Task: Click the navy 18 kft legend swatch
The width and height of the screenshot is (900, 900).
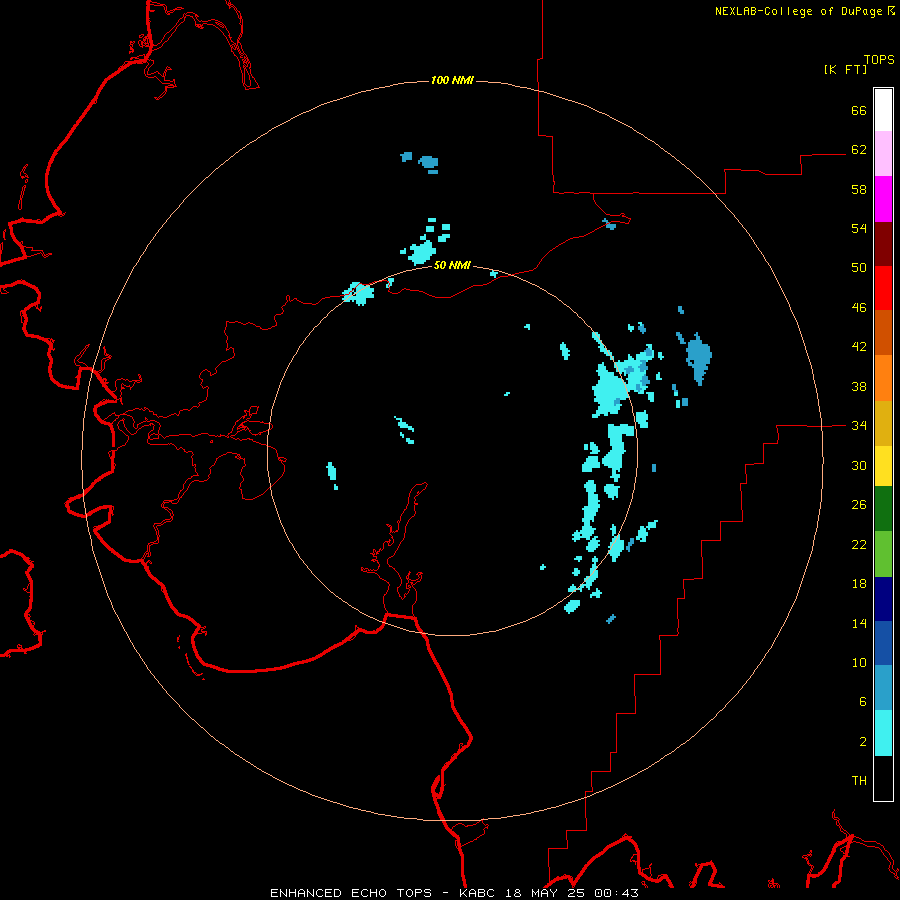Action: pos(883,599)
